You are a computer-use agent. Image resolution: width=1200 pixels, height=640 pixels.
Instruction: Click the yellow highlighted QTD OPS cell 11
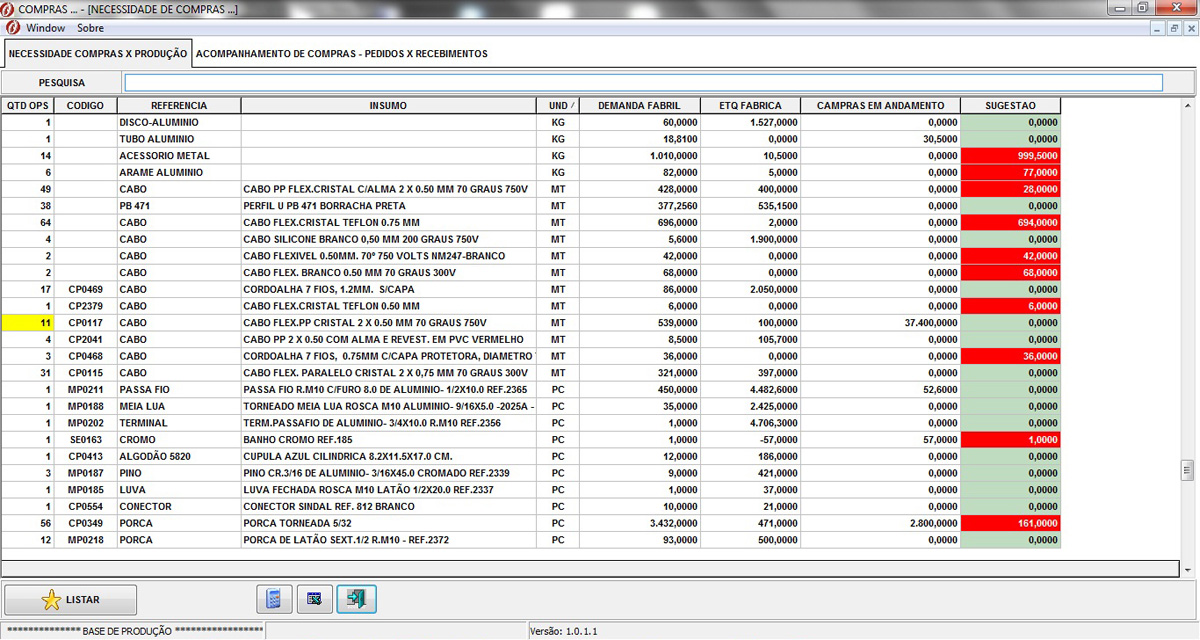point(27,323)
